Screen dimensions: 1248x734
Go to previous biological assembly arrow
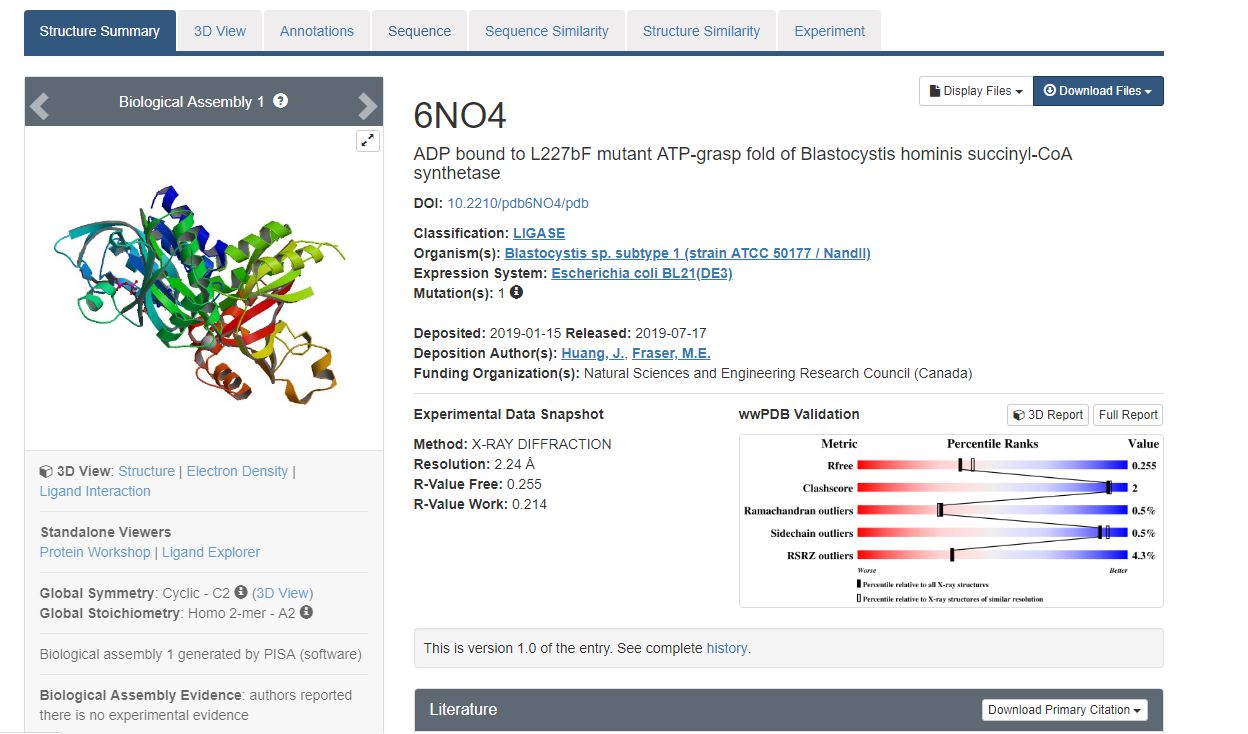pos(40,104)
